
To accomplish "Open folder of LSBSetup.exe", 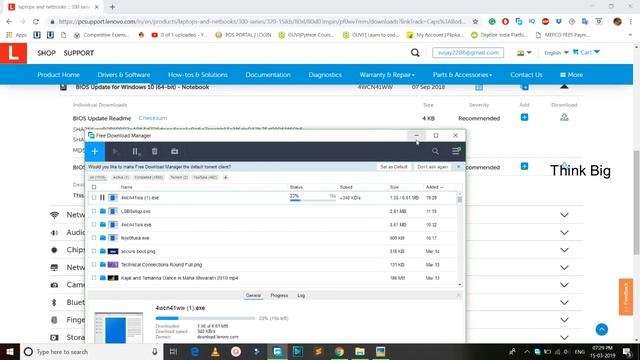I will pos(103,211).
